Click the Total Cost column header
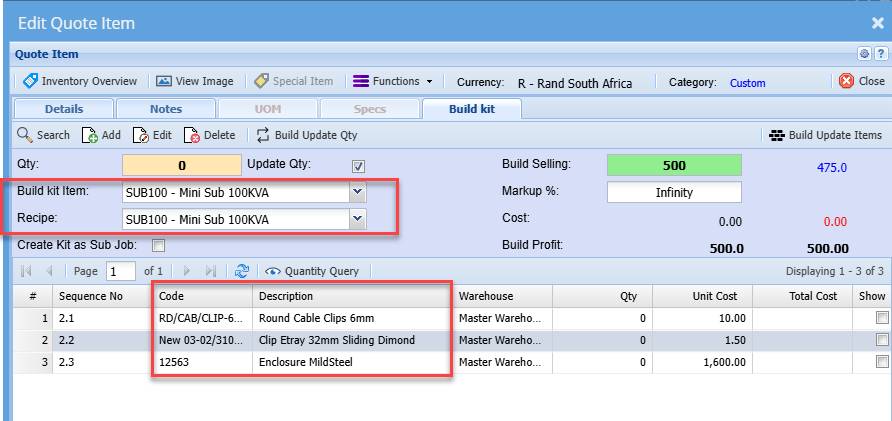Image resolution: width=892 pixels, height=421 pixels. tap(803, 296)
